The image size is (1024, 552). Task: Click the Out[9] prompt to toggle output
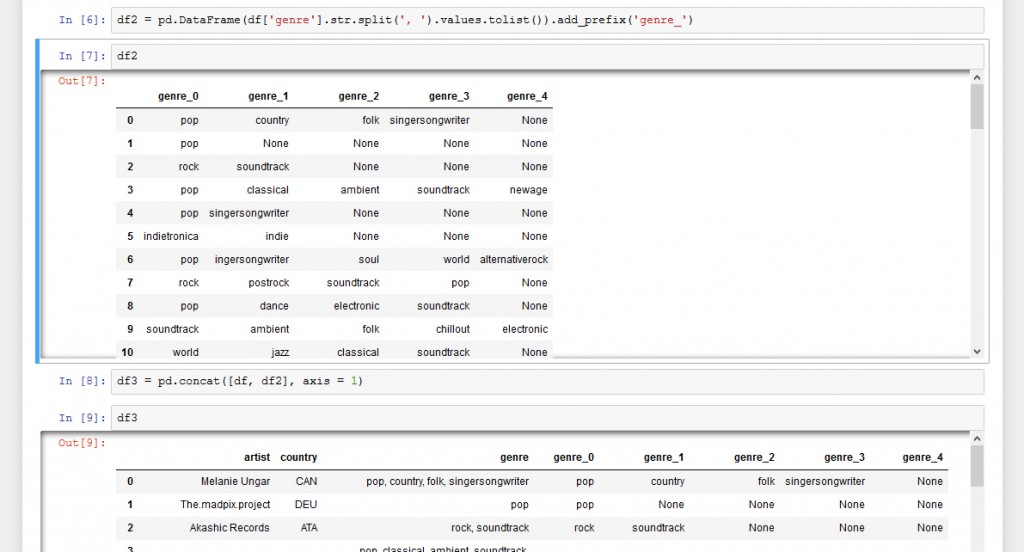[81, 443]
